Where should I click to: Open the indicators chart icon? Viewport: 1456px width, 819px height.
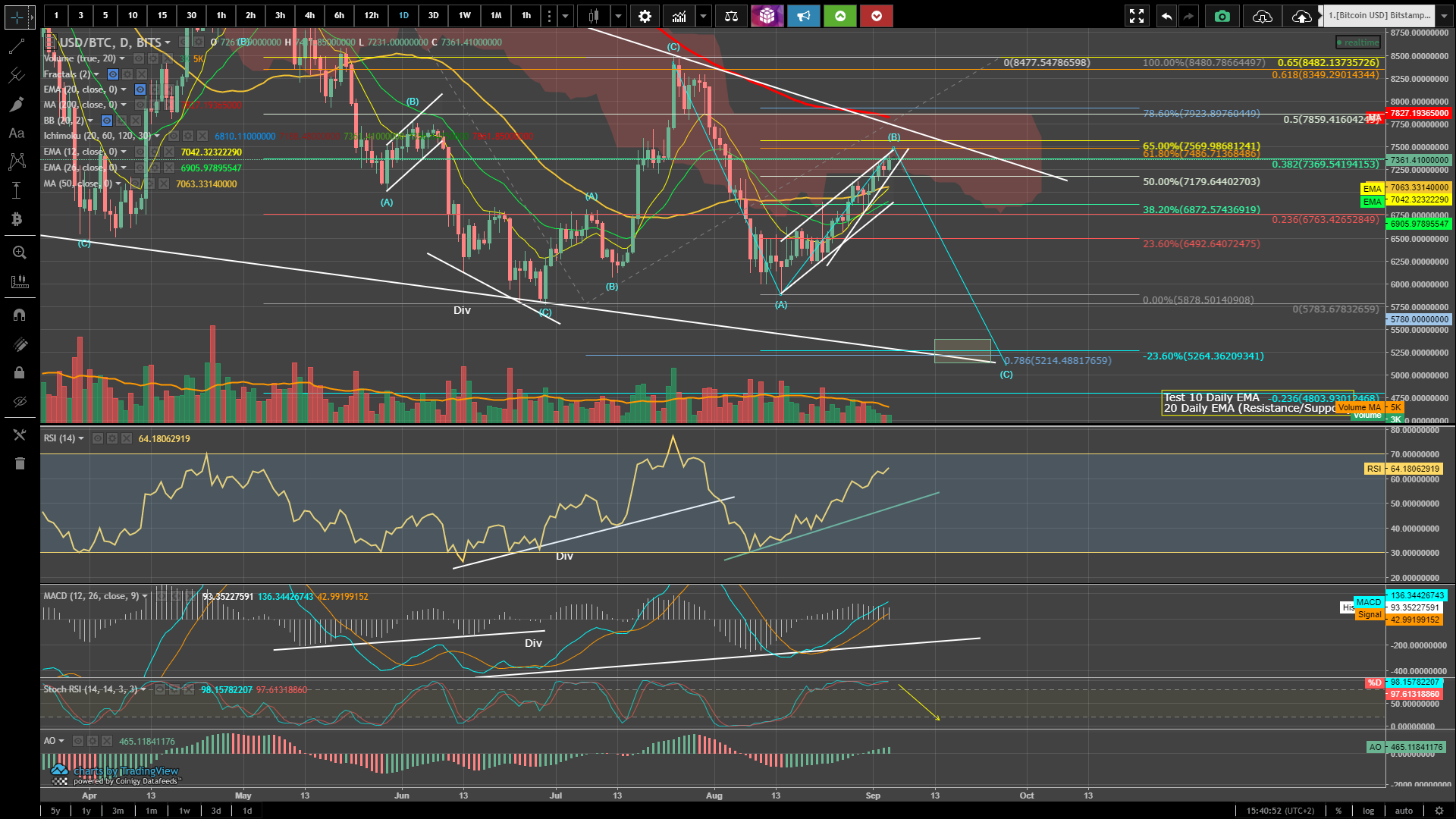point(679,16)
